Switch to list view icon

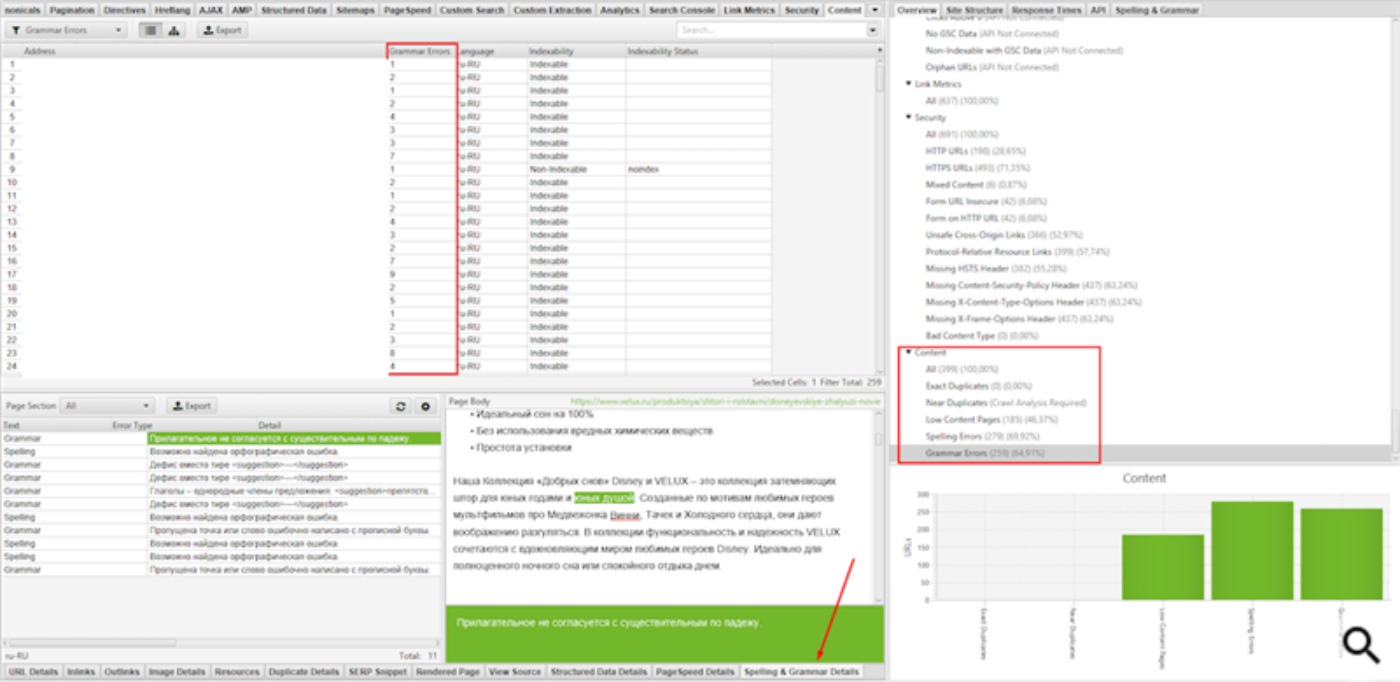click(x=150, y=30)
